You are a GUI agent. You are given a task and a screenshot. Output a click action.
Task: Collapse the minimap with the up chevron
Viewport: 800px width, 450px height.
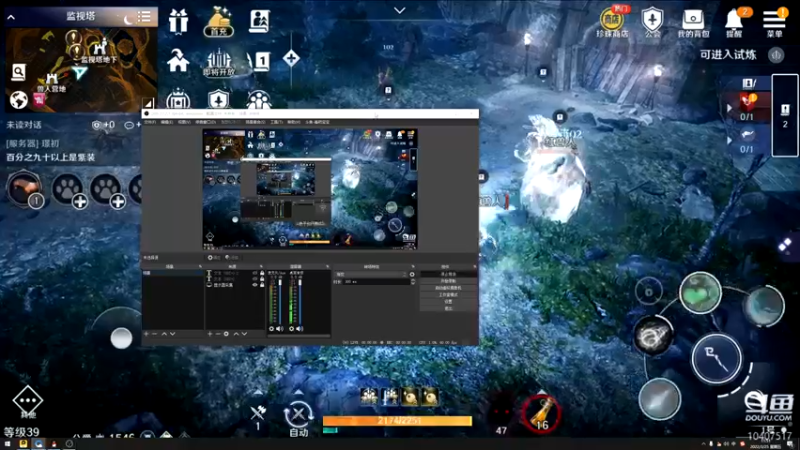coord(11,17)
